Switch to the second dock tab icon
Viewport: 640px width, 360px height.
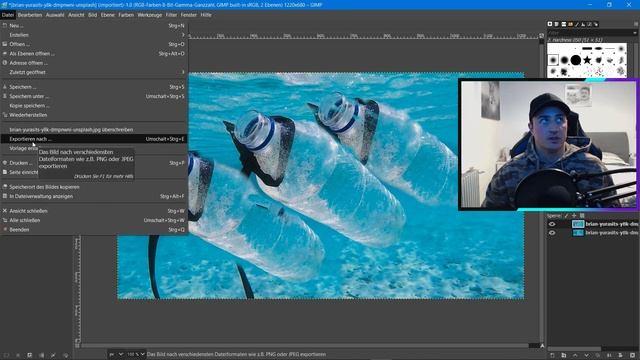point(556,24)
